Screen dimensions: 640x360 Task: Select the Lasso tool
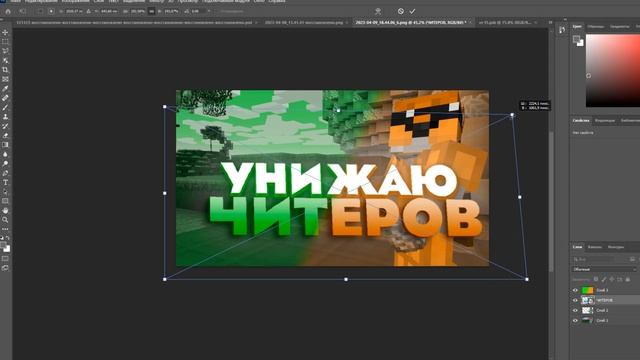[x=5, y=51]
